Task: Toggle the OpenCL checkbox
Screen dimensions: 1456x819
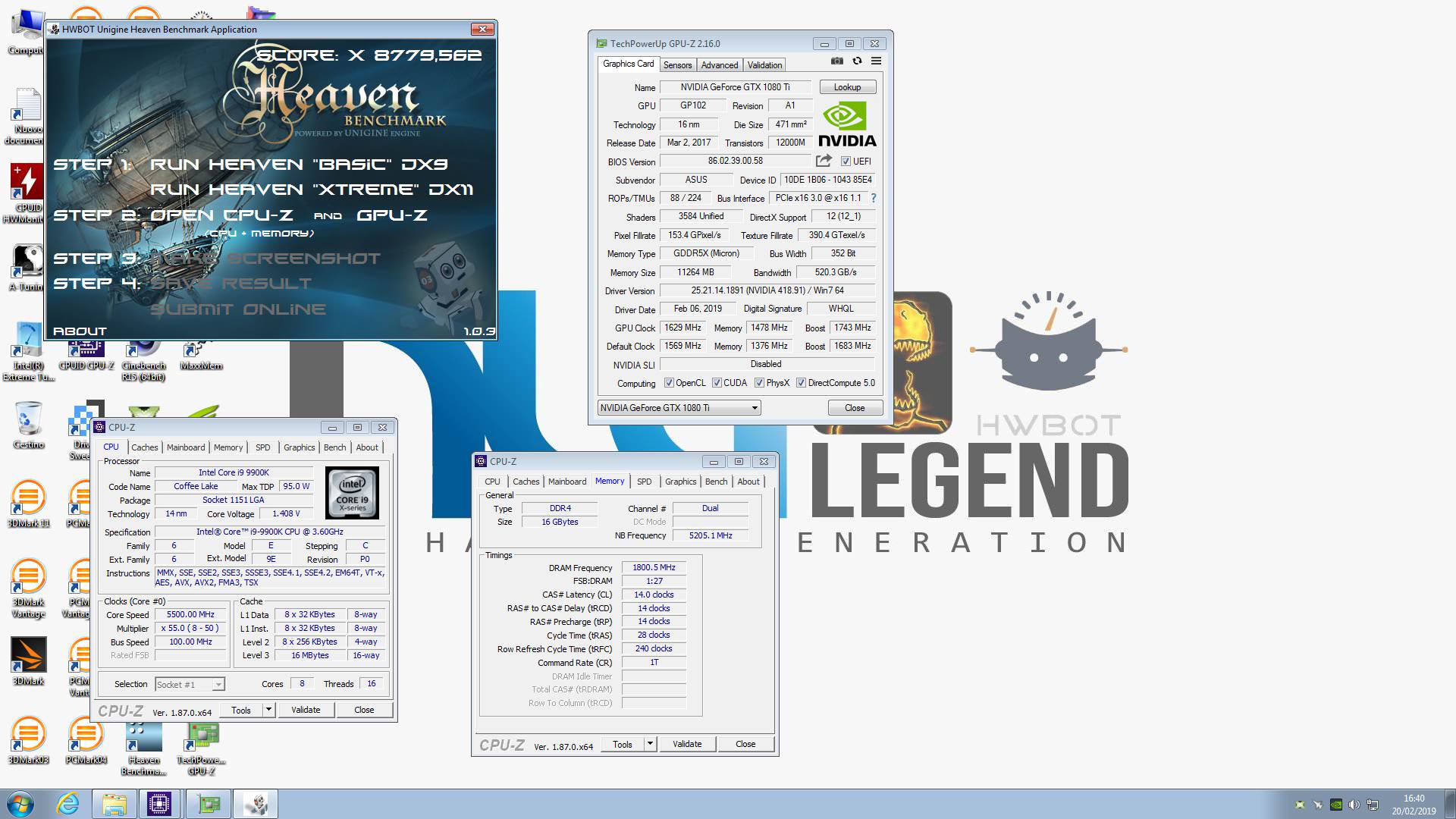Action: point(669,383)
